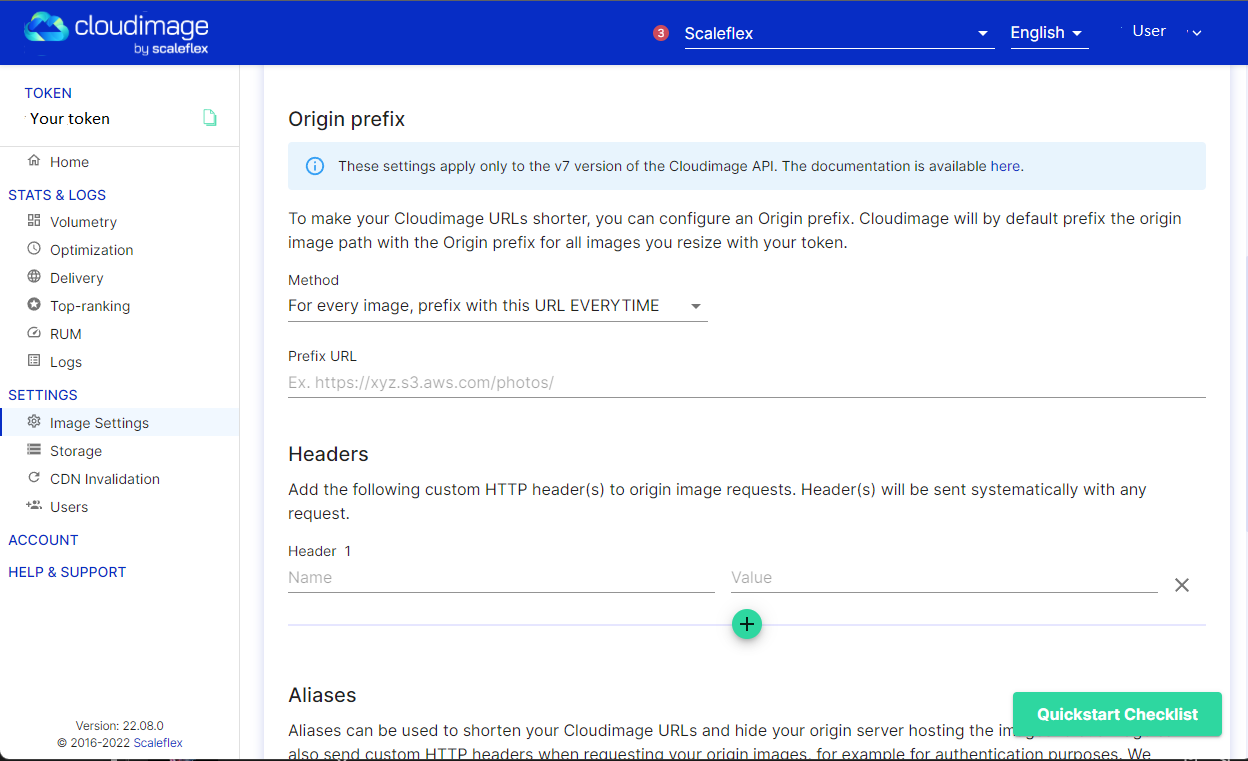Open the Storage settings page

[x=76, y=451]
